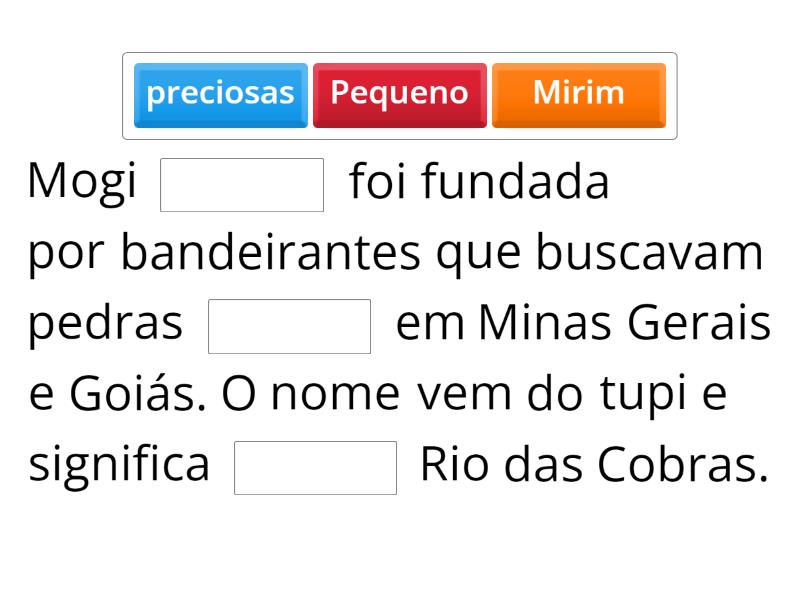Image resolution: width=800 pixels, height=600 pixels.
Task: Select the blue "preciosas" word tile
Action: coord(220,94)
